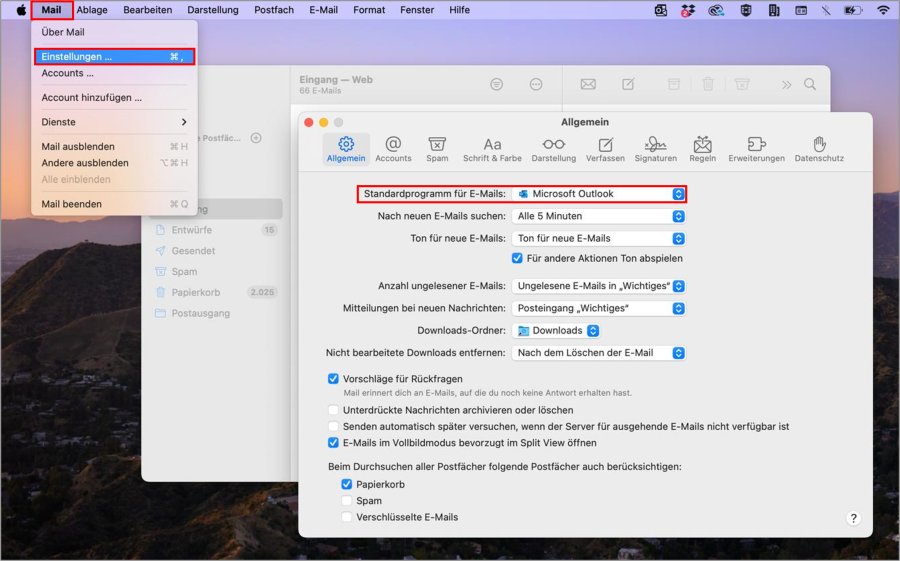Open the Ton für neue E-Mails dropdown
Image resolution: width=900 pixels, height=561 pixels.
click(599, 238)
